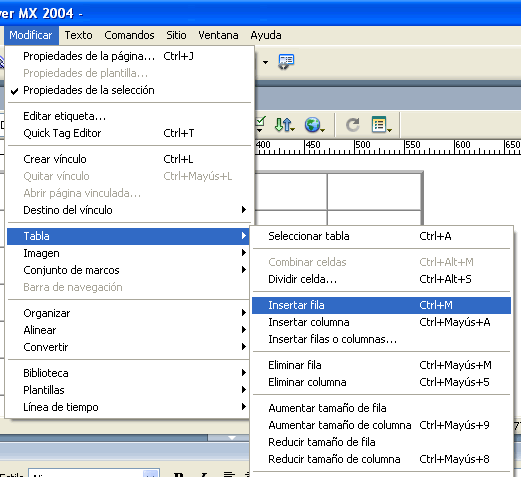Choose Aumentar tamaño de columna
The width and height of the screenshot is (521, 477).
(381, 425)
